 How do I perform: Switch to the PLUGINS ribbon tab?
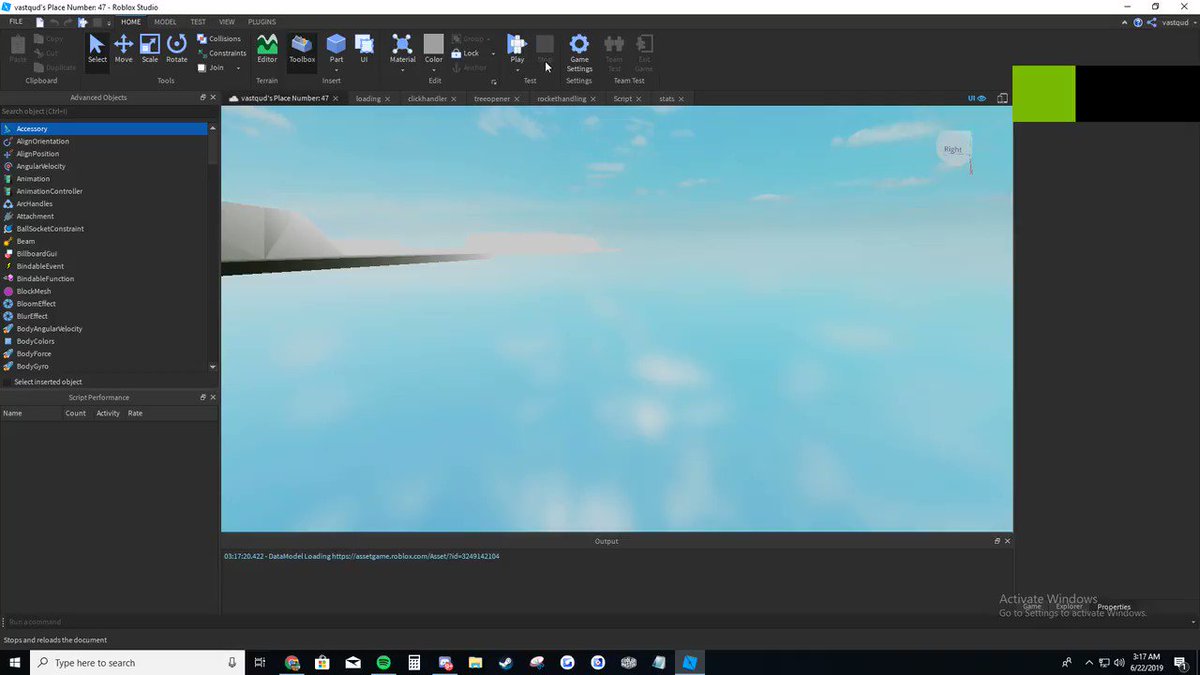tap(262, 21)
